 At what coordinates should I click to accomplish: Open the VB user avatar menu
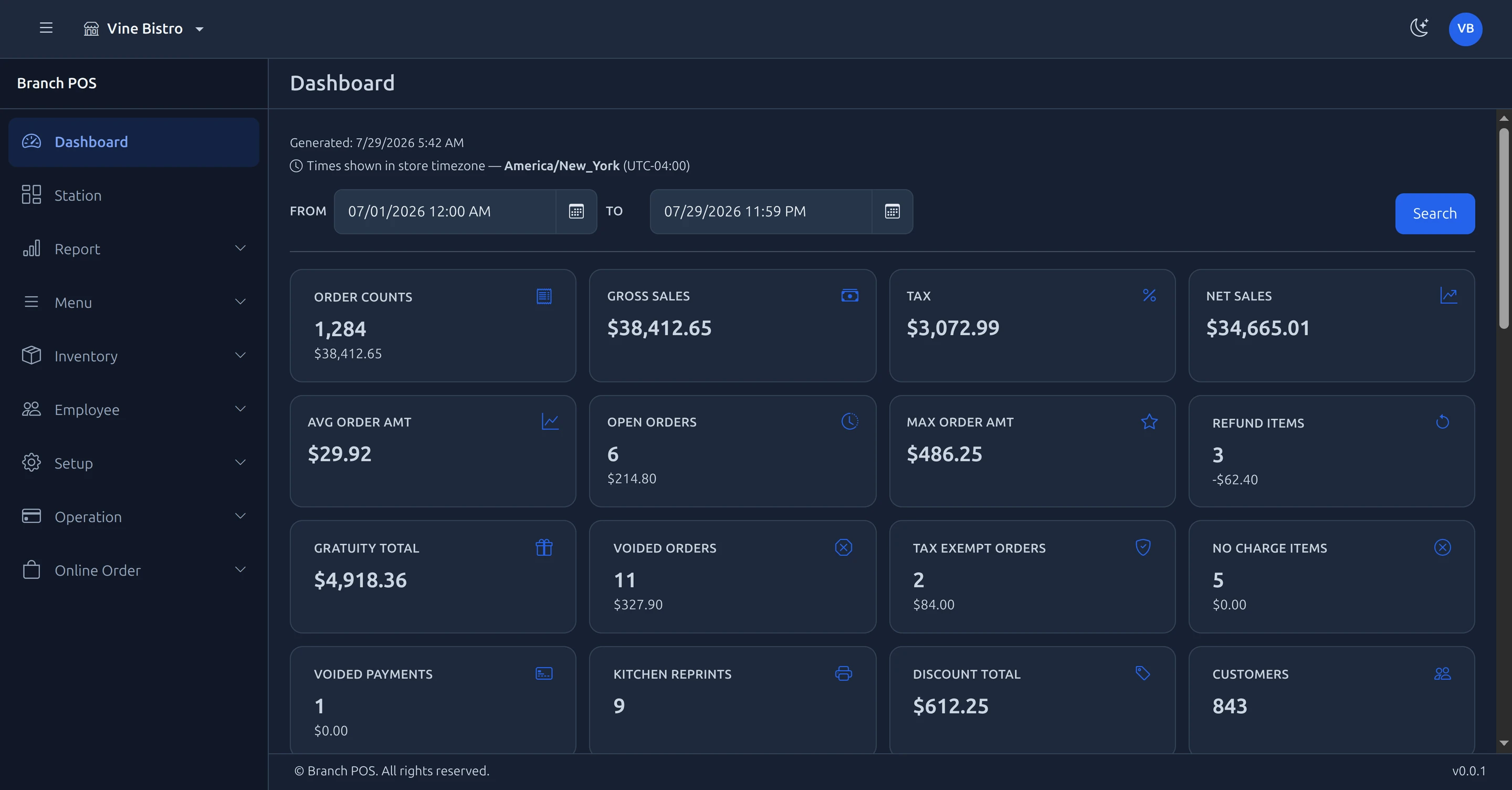point(1465,29)
